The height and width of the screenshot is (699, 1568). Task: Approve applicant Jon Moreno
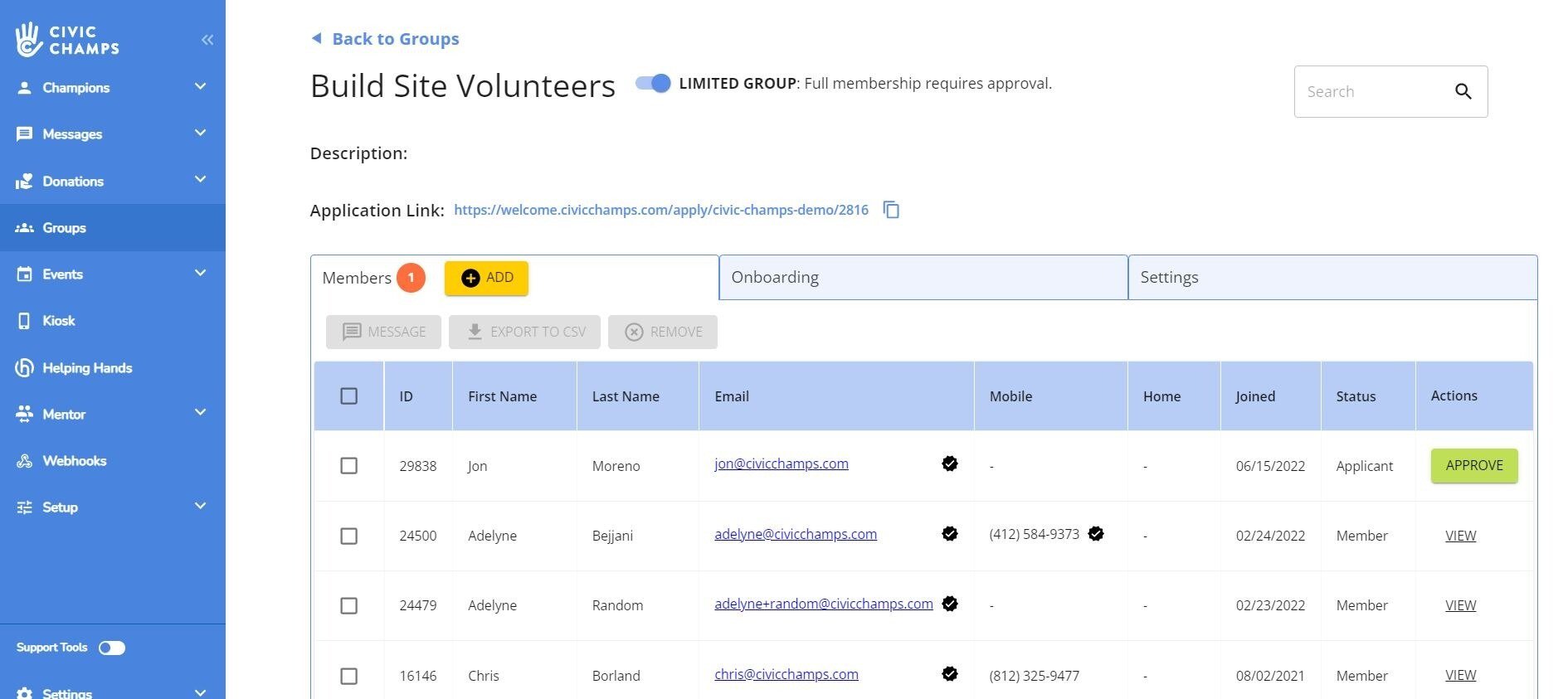pos(1473,466)
